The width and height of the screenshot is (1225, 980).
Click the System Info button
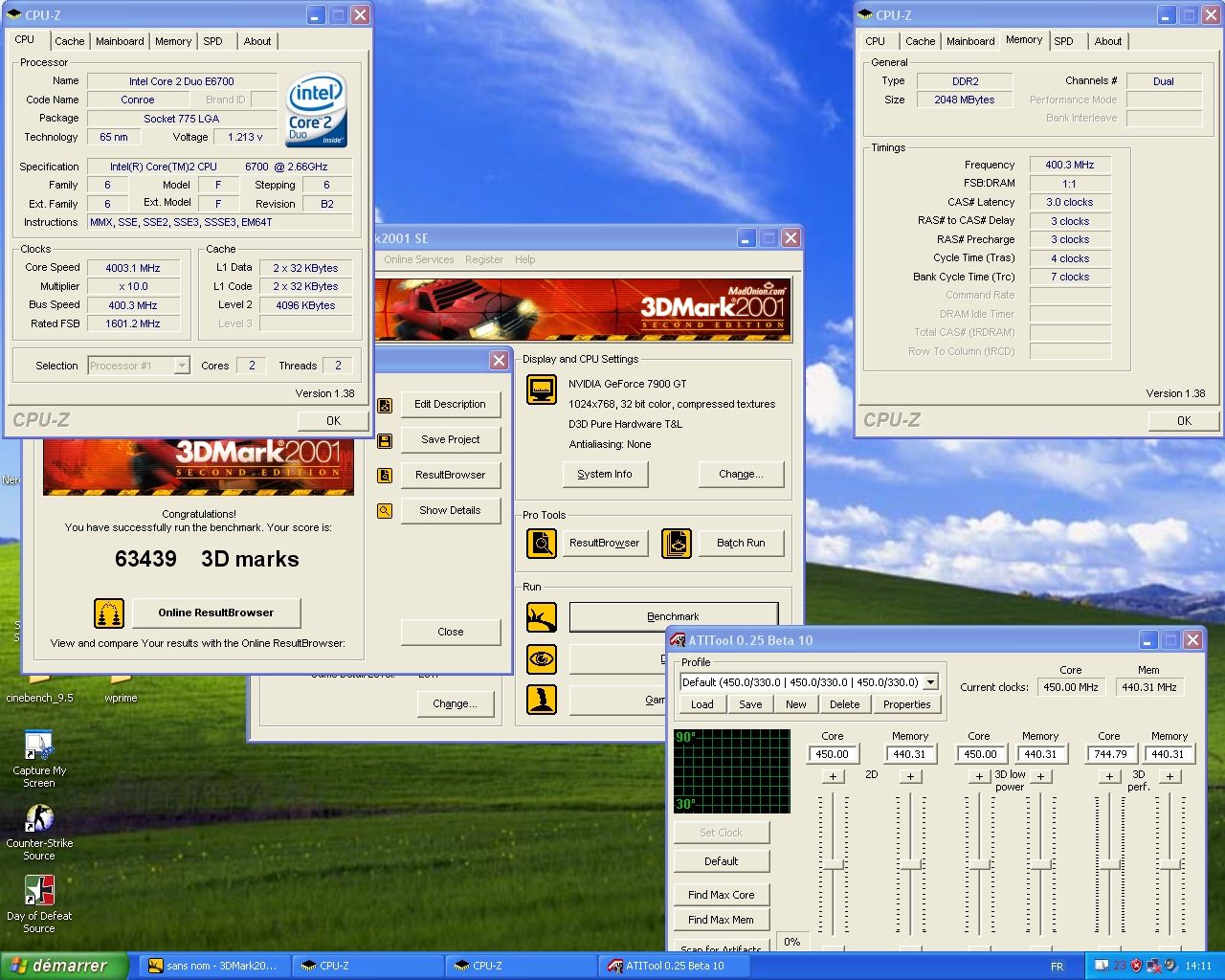(x=604, y=474)
